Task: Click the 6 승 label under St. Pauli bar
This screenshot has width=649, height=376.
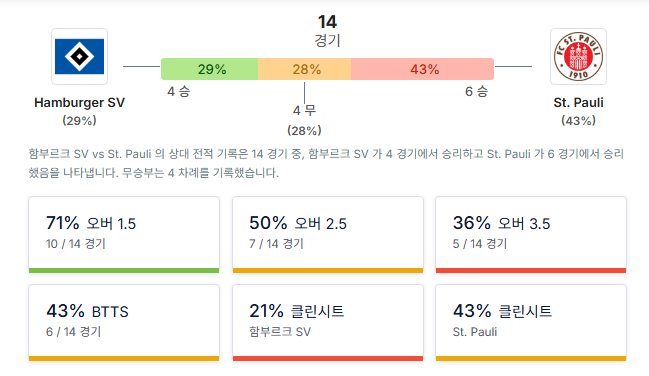Action: [476, 92]
